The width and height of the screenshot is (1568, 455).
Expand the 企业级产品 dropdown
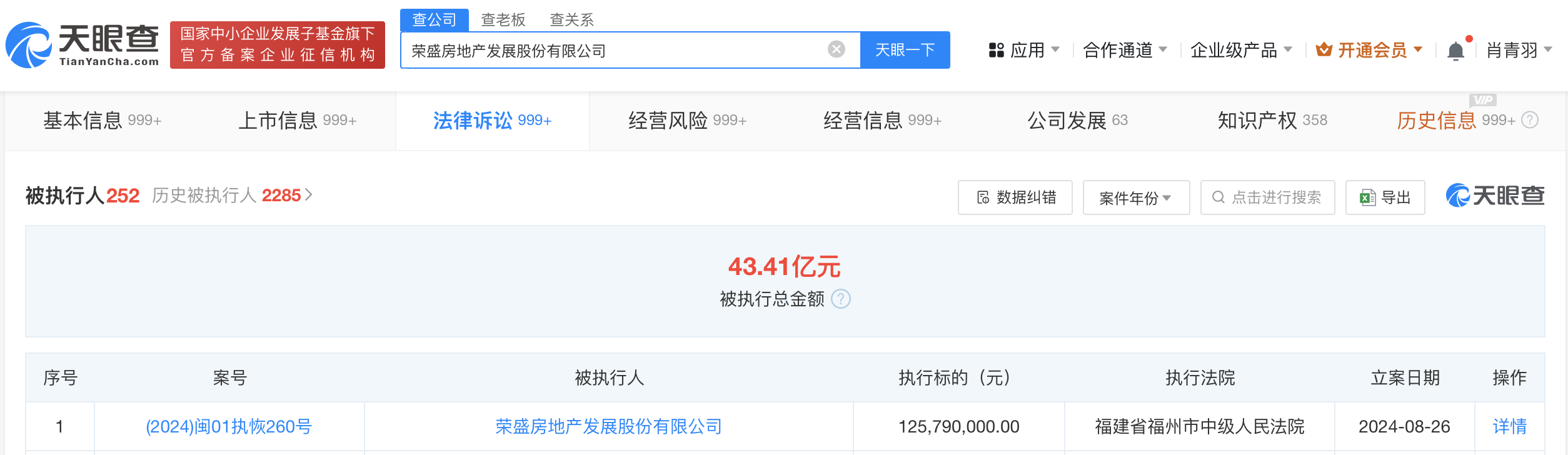1240,50
